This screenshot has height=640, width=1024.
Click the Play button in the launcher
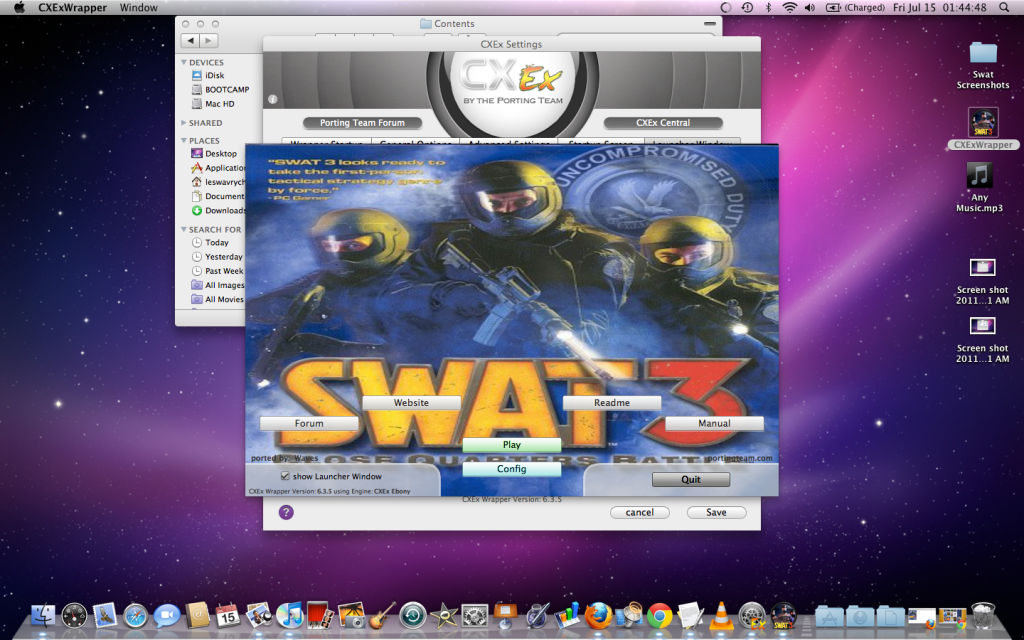tap(511, 445)
